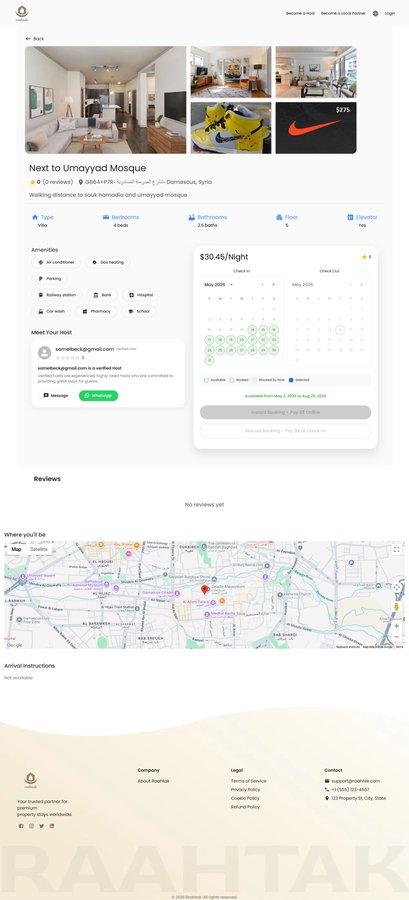Select the Car wash amenity chip

(51, 311)
